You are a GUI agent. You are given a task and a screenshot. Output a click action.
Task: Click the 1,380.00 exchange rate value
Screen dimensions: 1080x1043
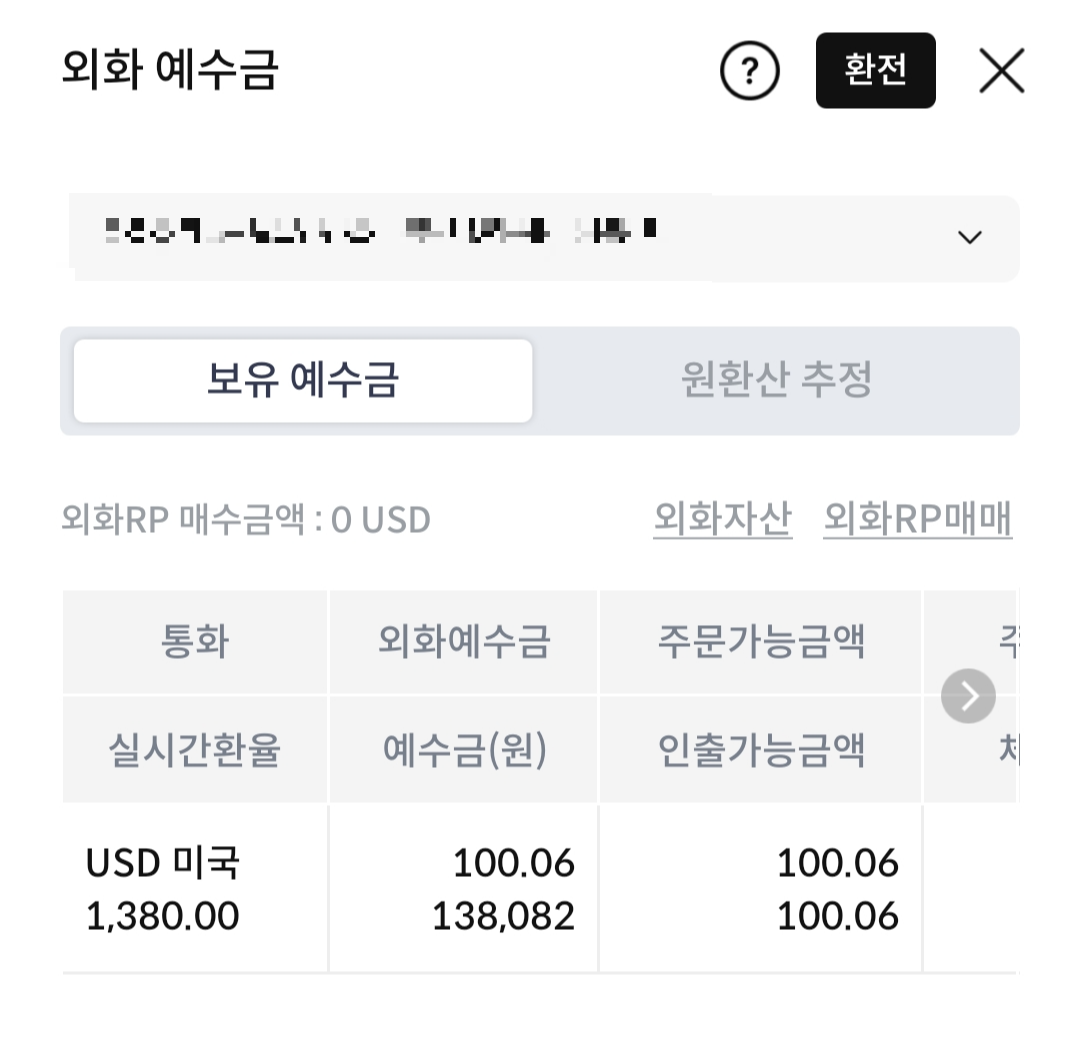tap(163, 914)
